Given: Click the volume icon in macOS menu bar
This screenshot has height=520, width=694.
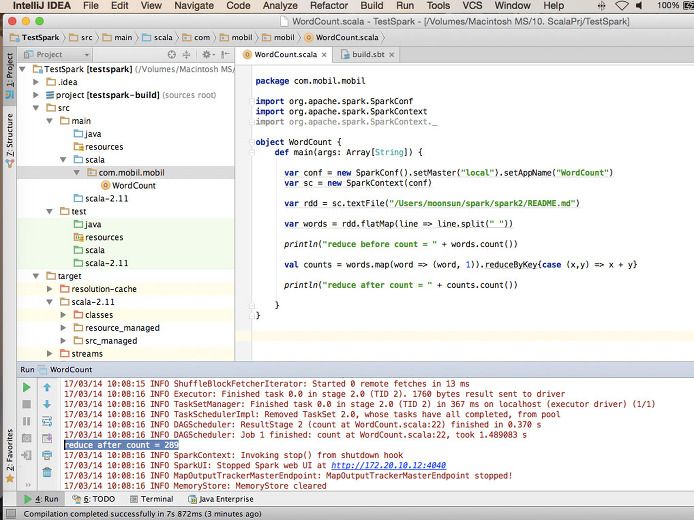Looking at the screenshot, I should [x=639, y=6].
